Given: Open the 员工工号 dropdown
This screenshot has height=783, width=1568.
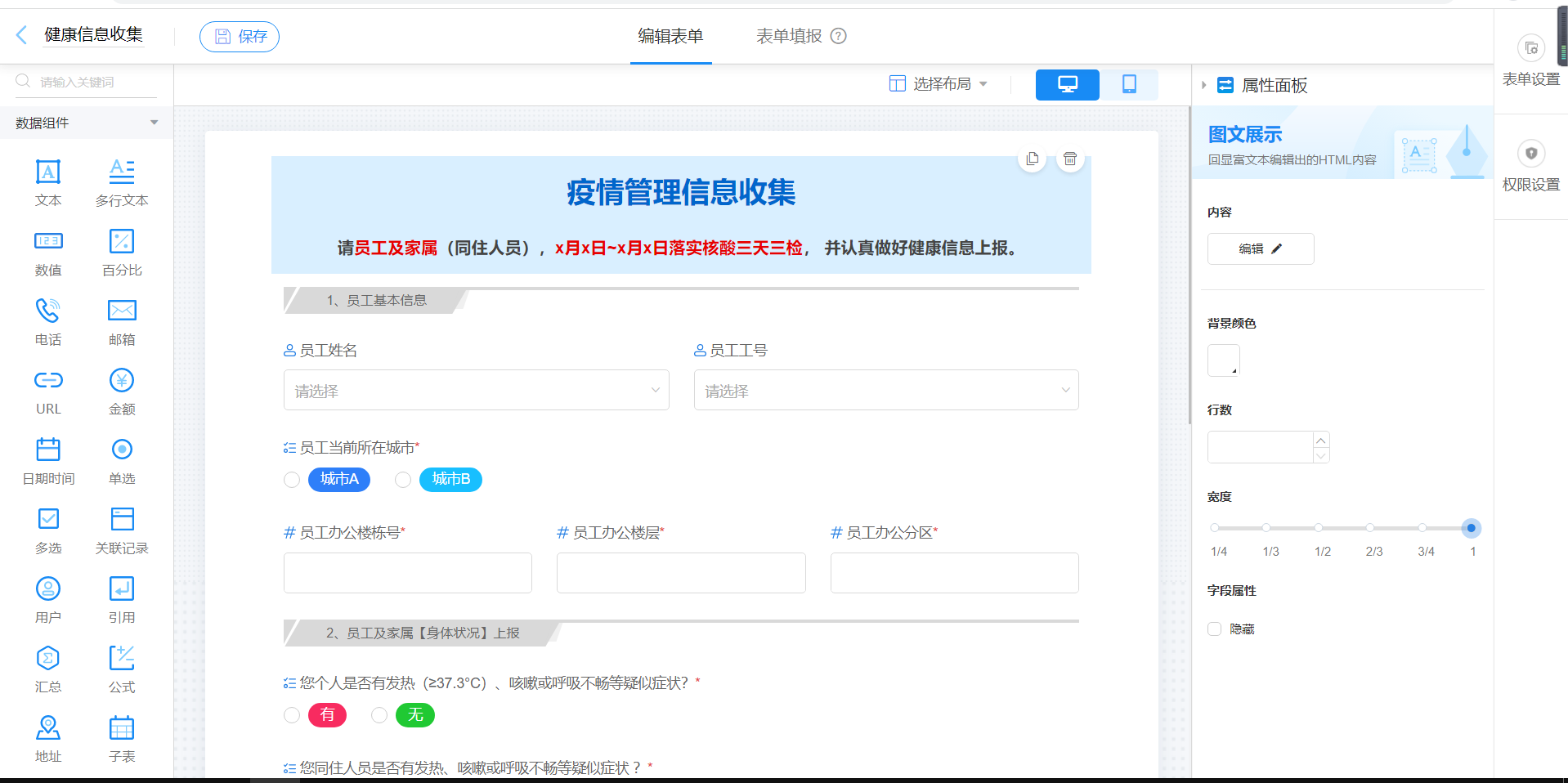Looking at the screenshot, I should coord(886,390).
